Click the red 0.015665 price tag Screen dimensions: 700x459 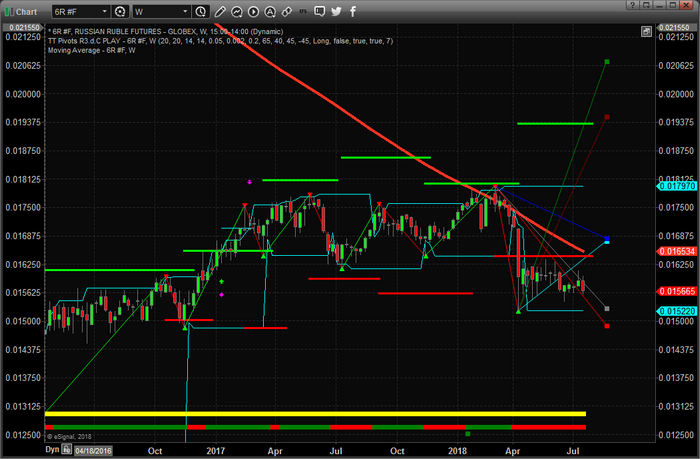[x=677, y=292]
